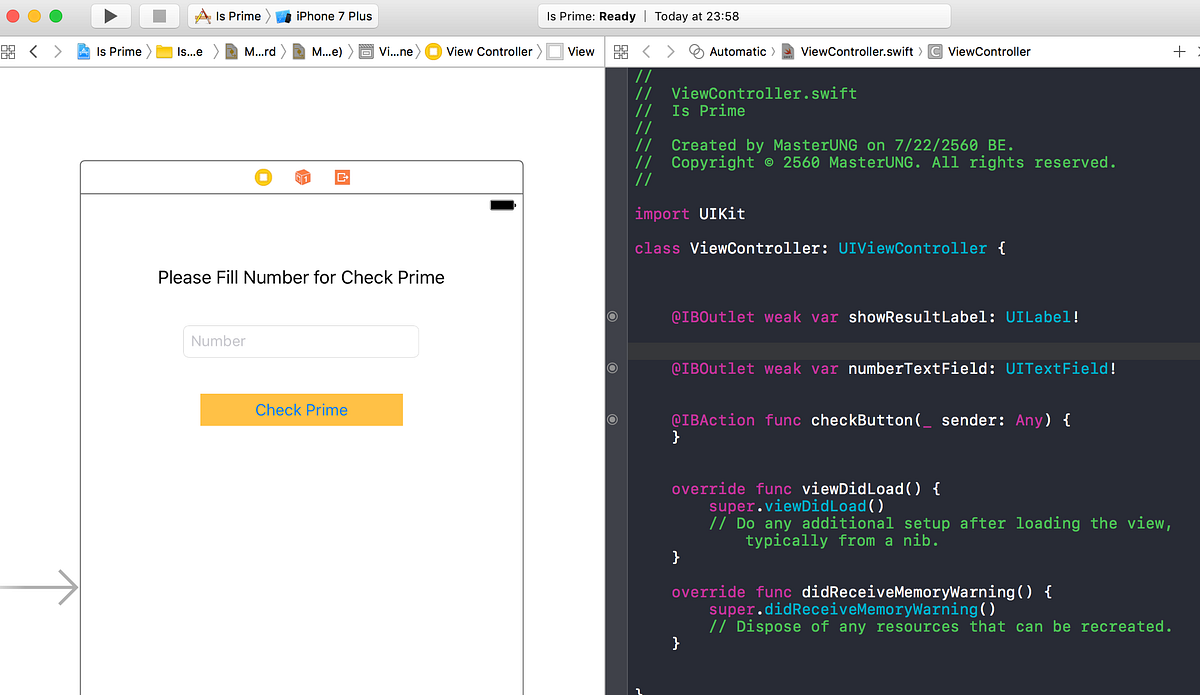The width and height of the screenshot is (1200, 695).
Task: Add a new editor tab with plus icon
Action: pyautogui.click(x=1180, y=51)
